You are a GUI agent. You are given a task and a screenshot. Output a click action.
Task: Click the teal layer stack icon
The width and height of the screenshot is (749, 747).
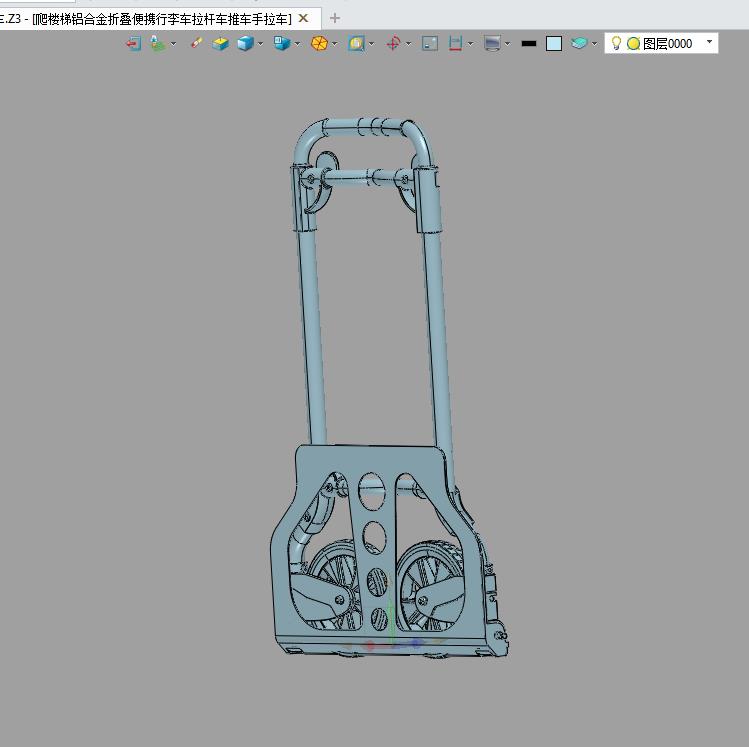coord(579,43)
